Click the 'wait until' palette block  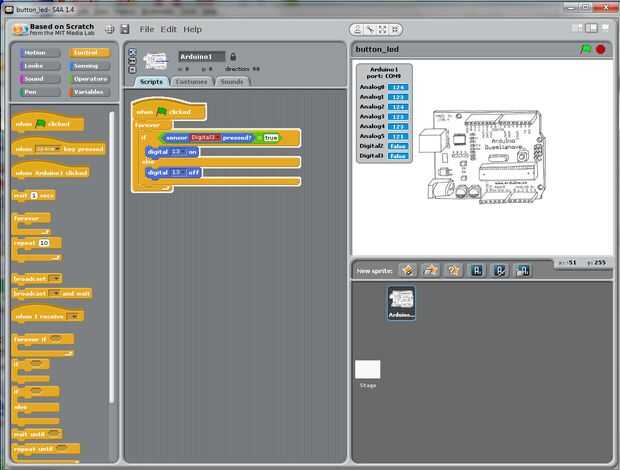point(37,434)
